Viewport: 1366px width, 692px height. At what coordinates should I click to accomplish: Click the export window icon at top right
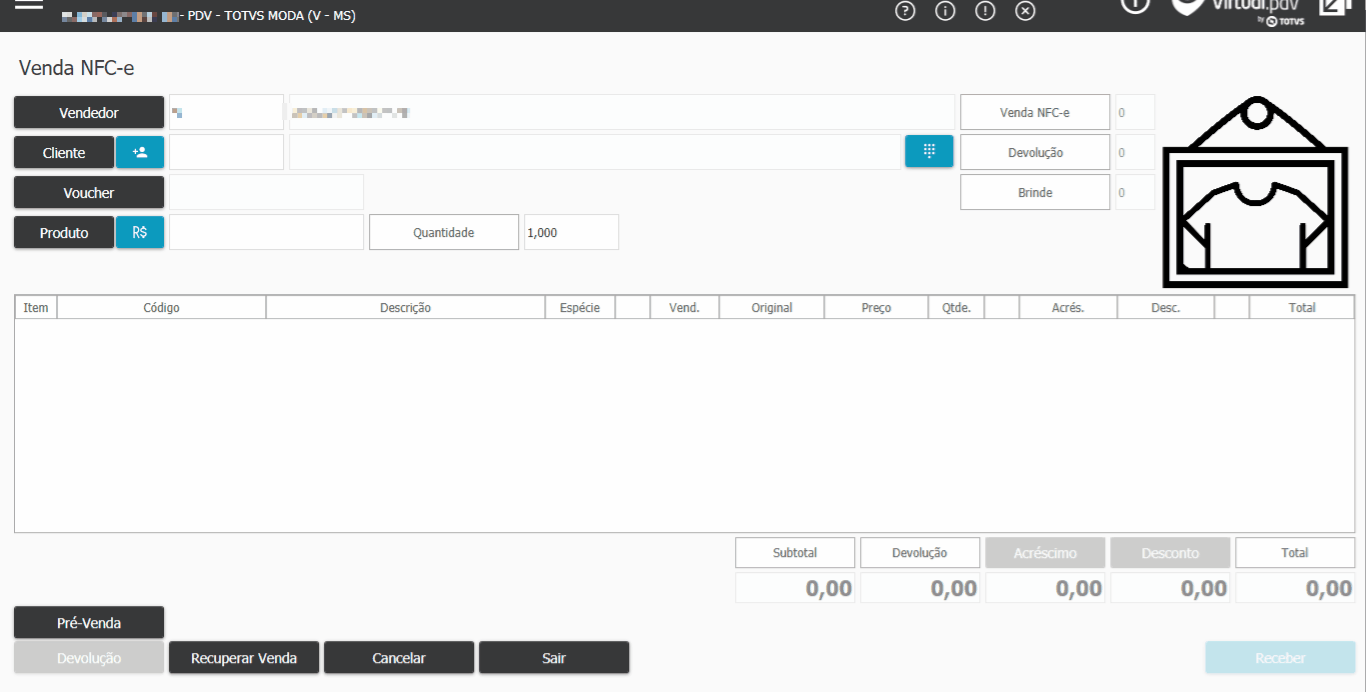tap(1334, 6)
